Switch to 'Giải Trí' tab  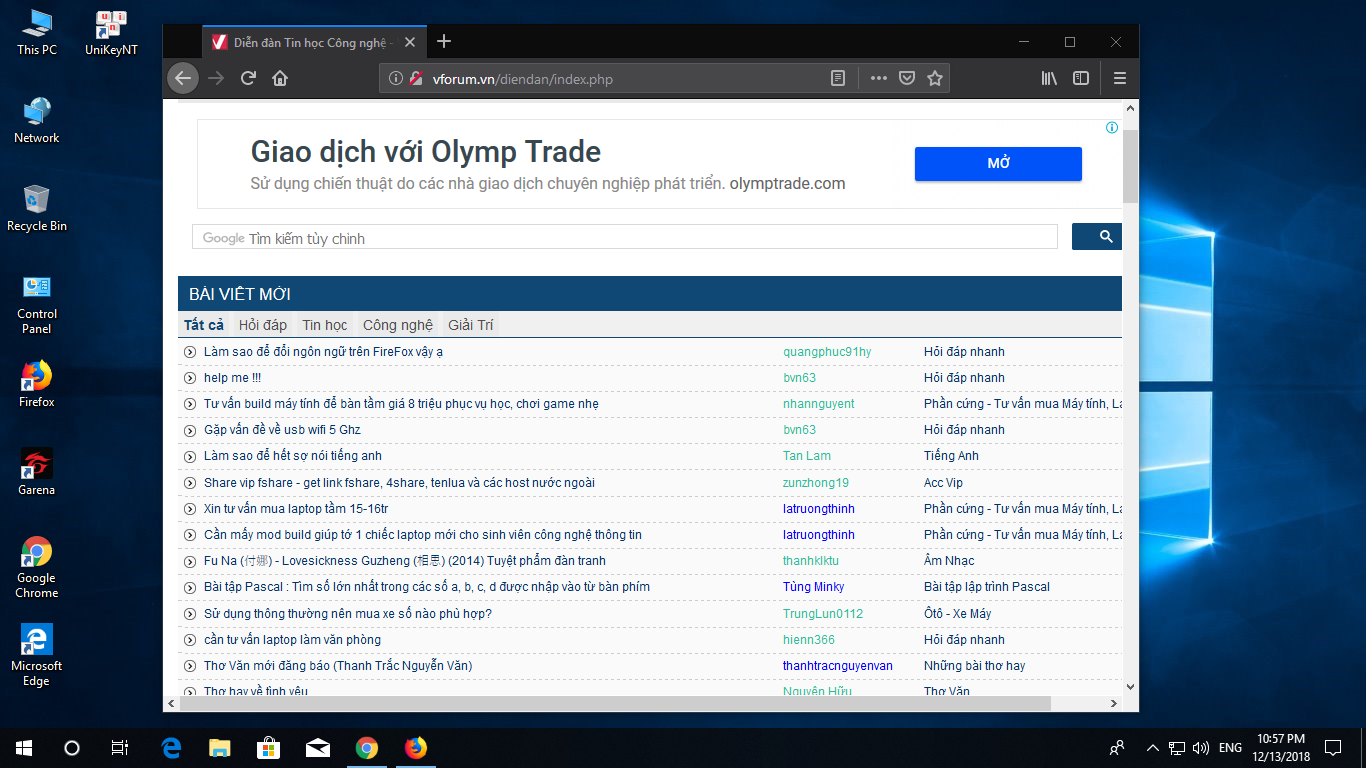pyautogui.click(x=471, y=325)
